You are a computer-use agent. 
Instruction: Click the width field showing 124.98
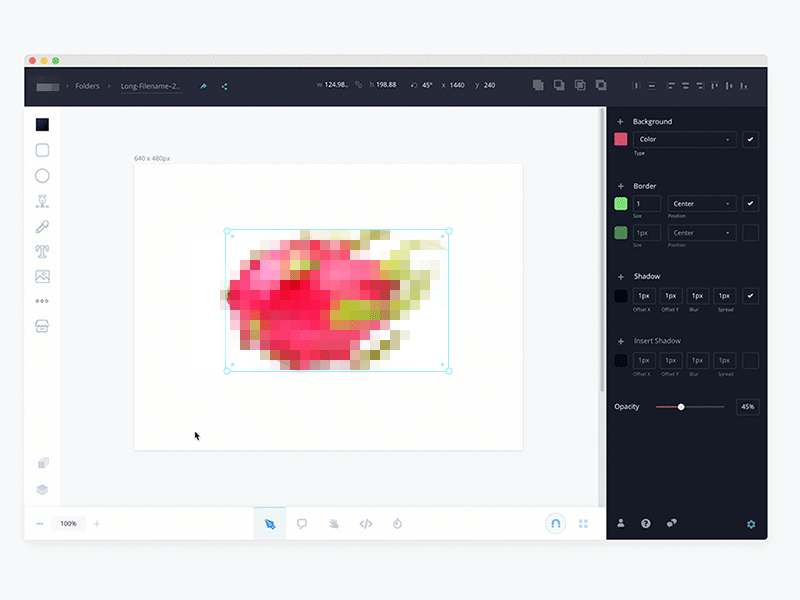(x=336, y=85)
